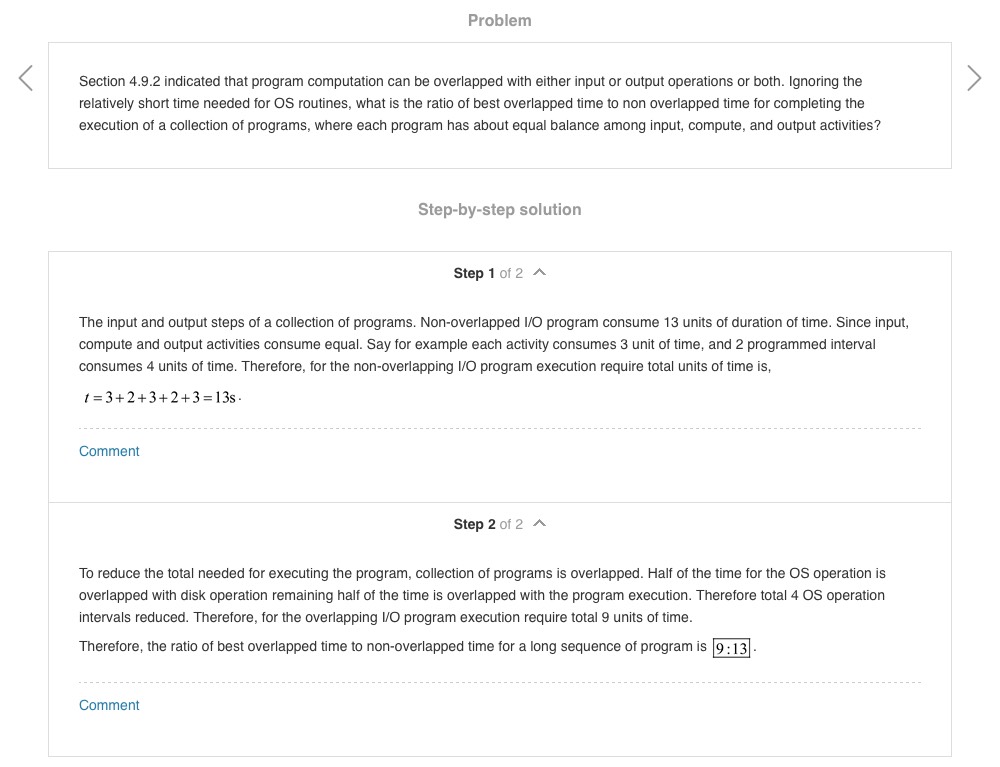The height and width of the screenshot is (767, 1000).
Task: Click the equation t = 3+2+3+2+3 = 13s
Action: (161, 398)
